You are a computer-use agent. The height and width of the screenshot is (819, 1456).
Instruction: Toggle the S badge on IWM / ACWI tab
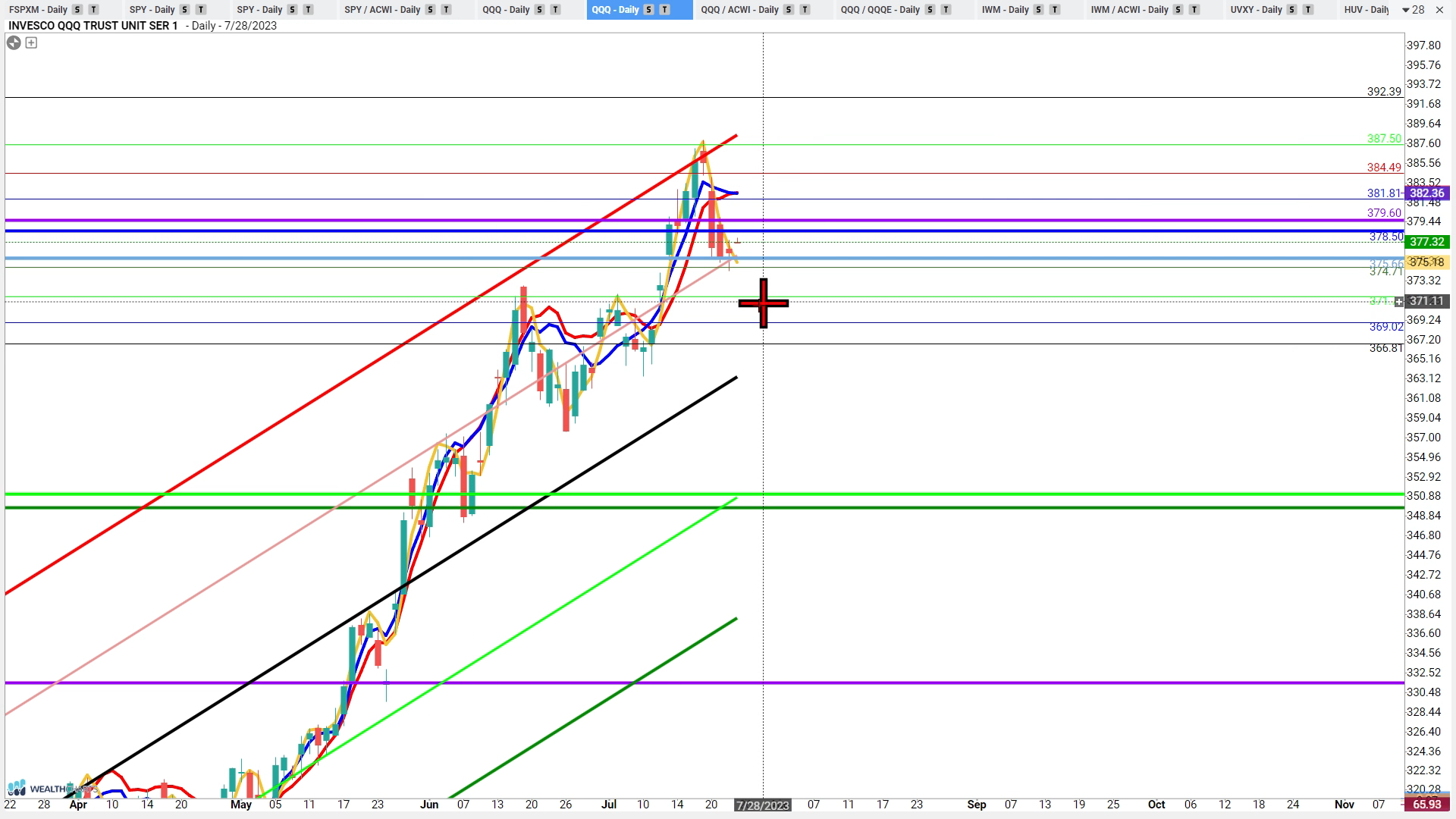click(1178, 10)
